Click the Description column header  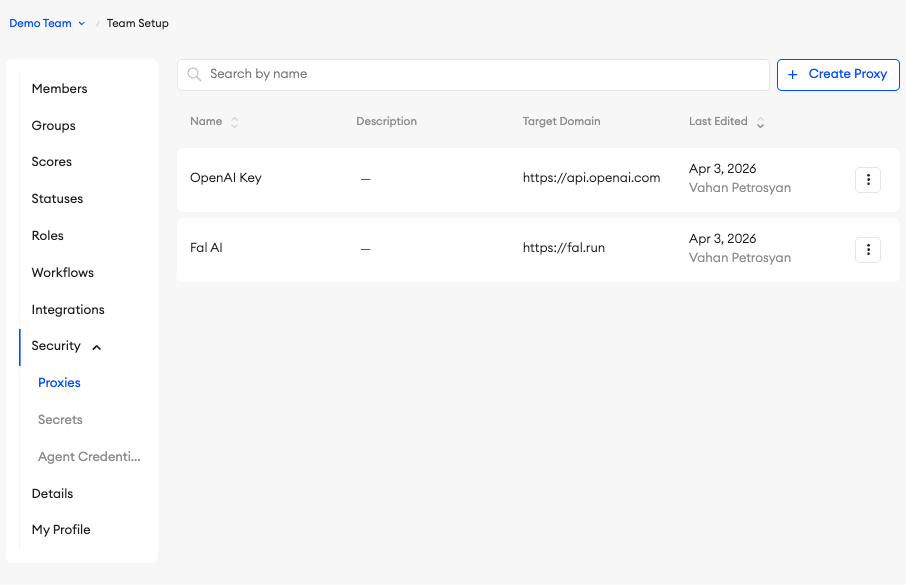pyautogui.click(x=387, y=121)
